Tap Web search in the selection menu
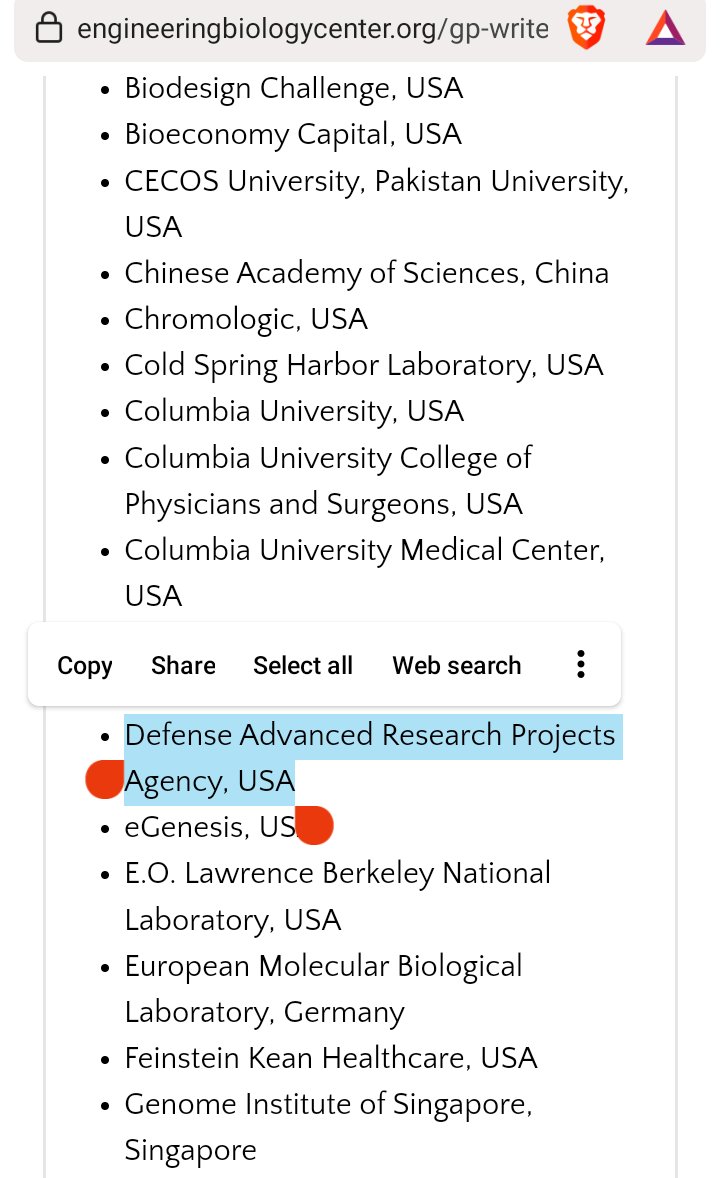Screen dimensions: 720x1178 tap(457, 666)
